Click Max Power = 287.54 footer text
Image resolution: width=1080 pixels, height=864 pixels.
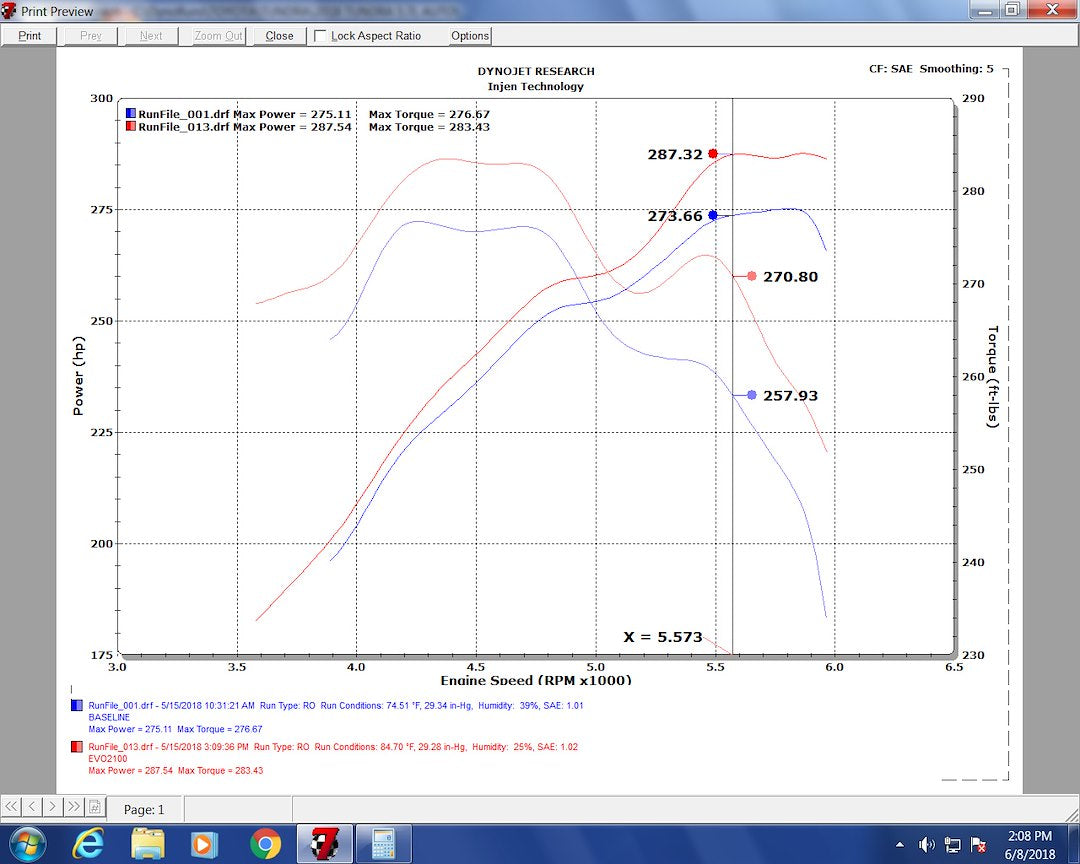(x=130, y=770)
